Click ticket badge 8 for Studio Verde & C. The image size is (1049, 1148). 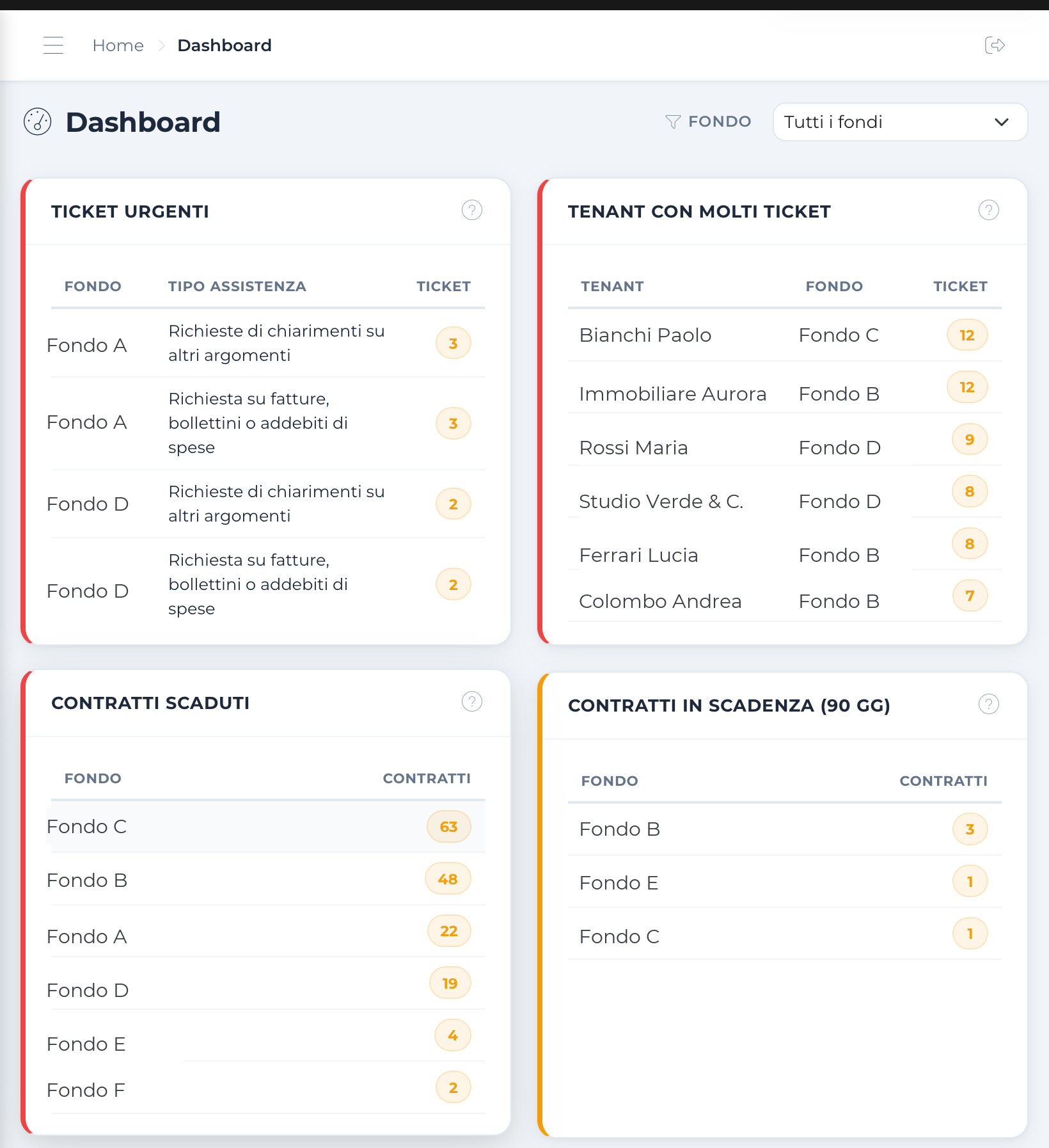click(970, 491)
